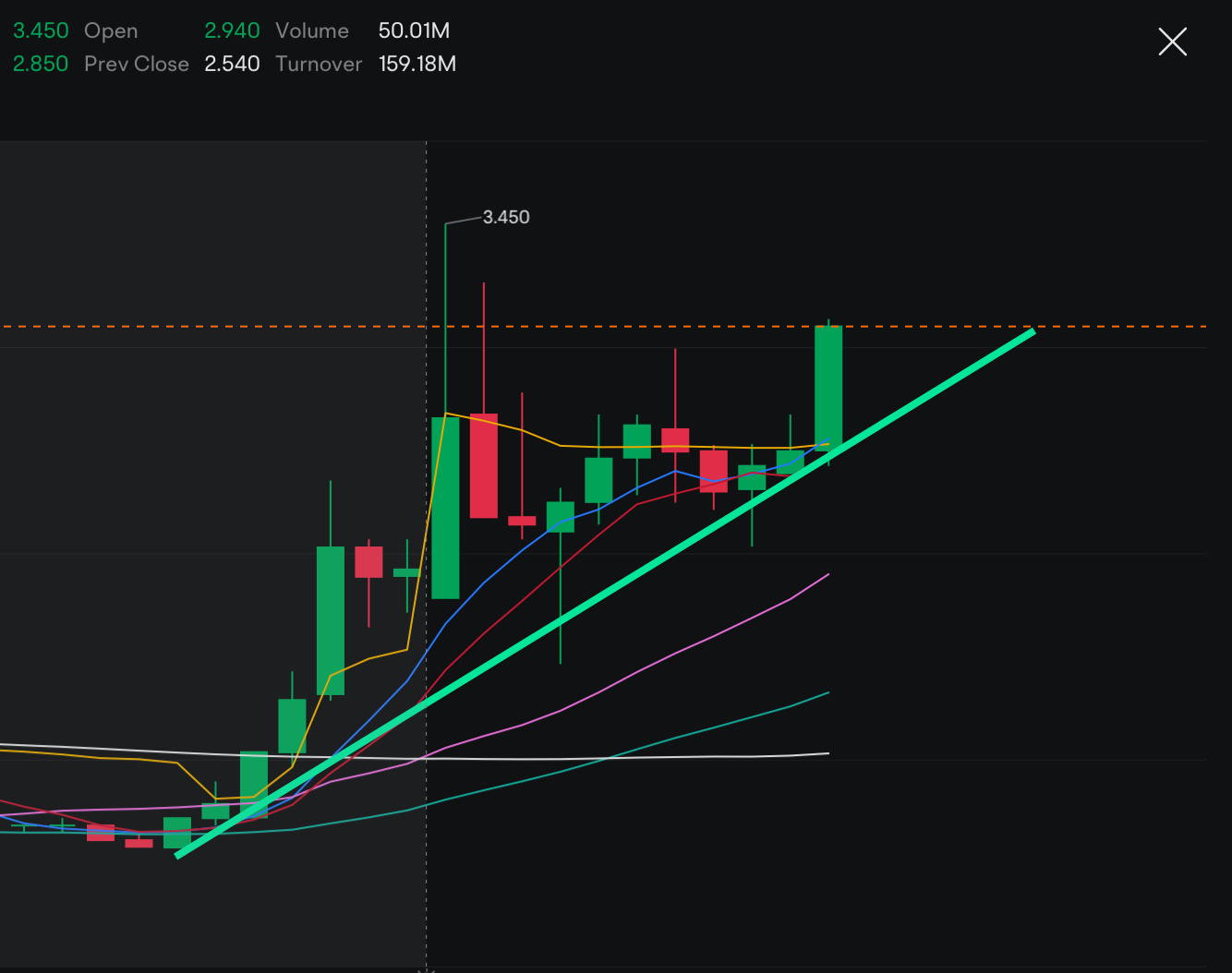This screenshot has width=1232, height=973.
Task: Click the green 3.450 value beside Open
Action: 41,30
